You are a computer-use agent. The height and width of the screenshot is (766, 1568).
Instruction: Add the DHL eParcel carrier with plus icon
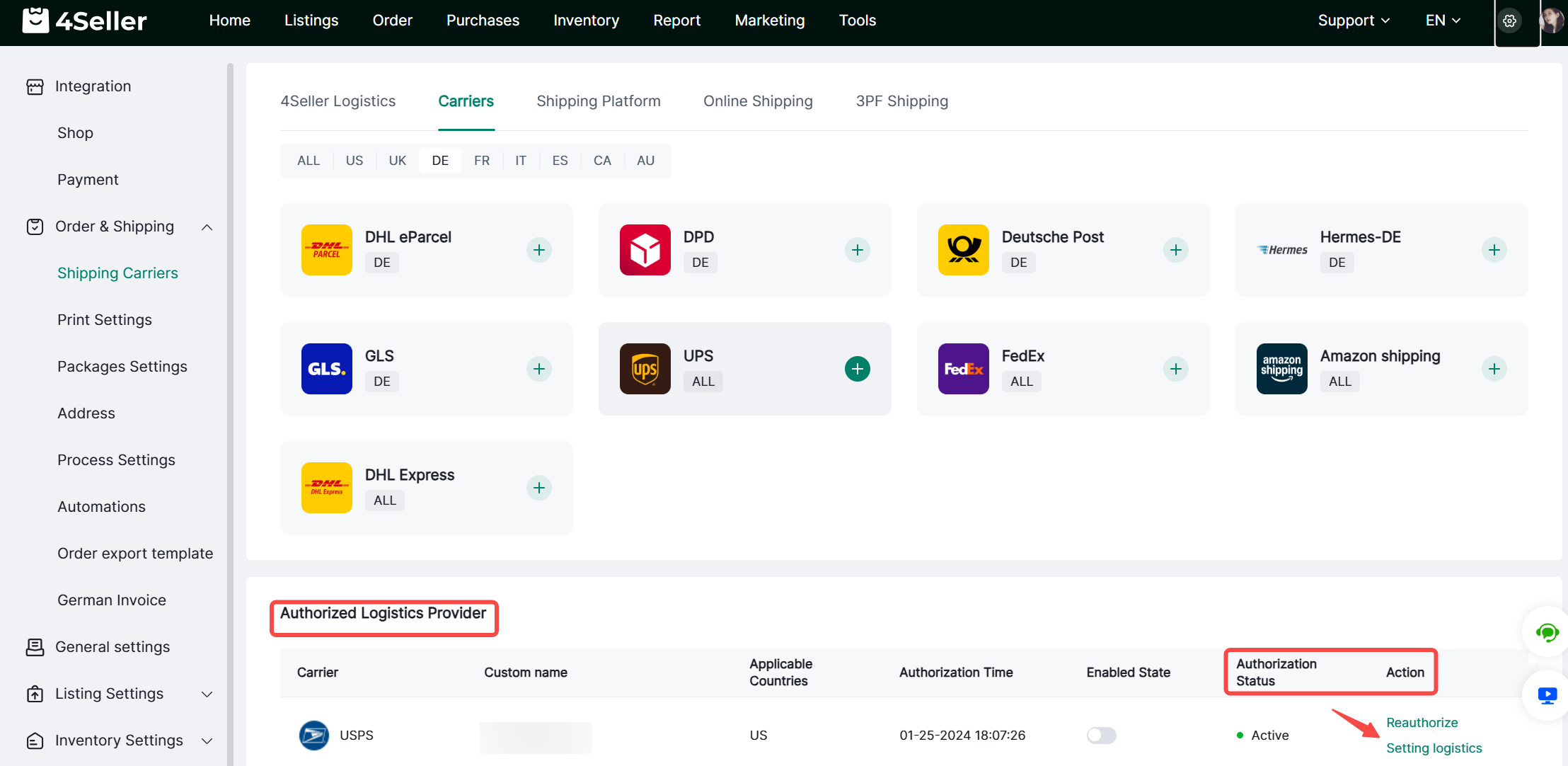(x=538, y=250)
